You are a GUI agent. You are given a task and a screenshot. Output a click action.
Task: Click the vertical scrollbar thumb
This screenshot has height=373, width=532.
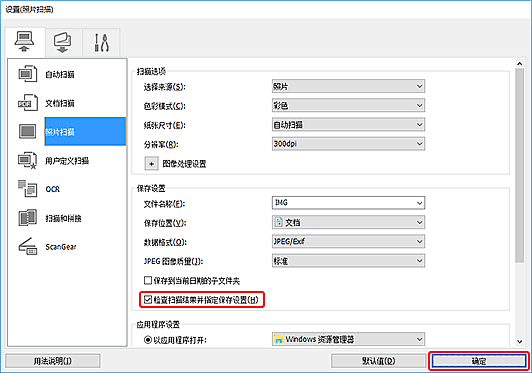[x=519, y=165]
